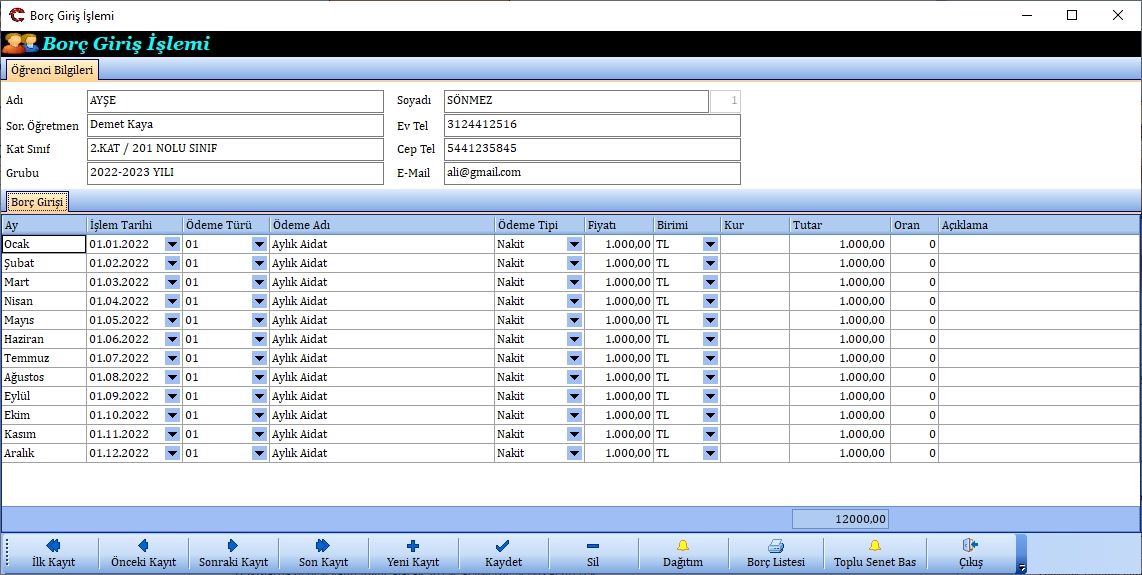Click Önceki Kayıt previous record arrow
The height and width of the screenshot is (575, 1142).
tap(143, 552)
